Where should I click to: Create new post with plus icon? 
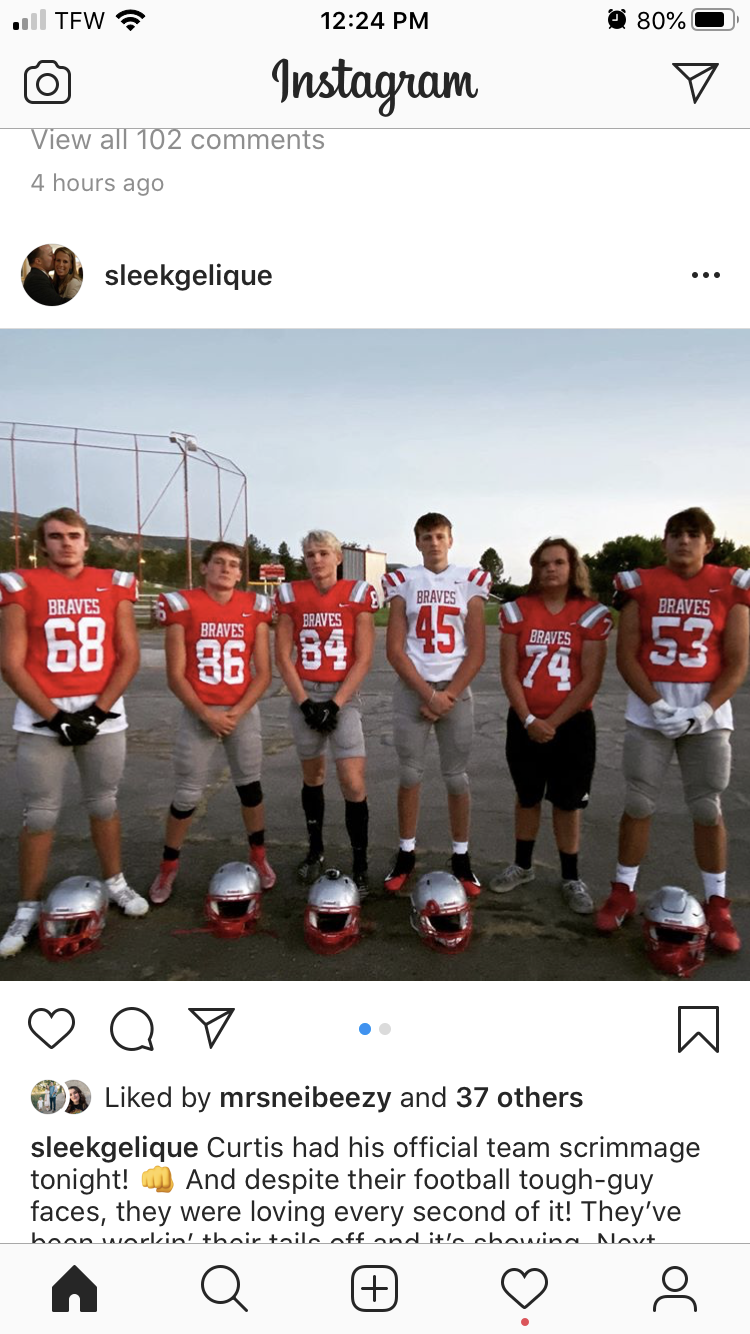(x=375, y=1288)
